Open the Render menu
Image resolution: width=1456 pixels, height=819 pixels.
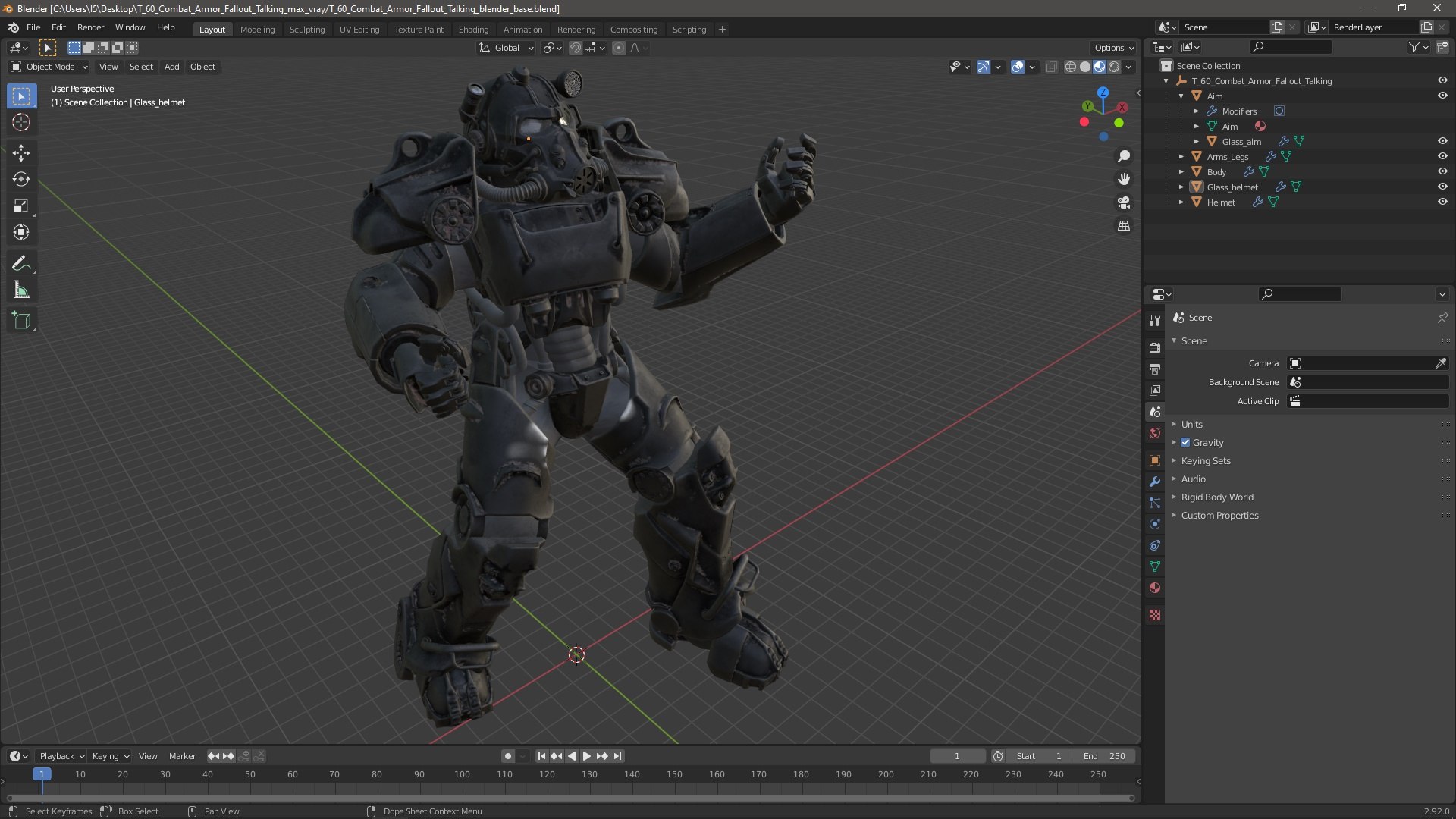(90, 27)
